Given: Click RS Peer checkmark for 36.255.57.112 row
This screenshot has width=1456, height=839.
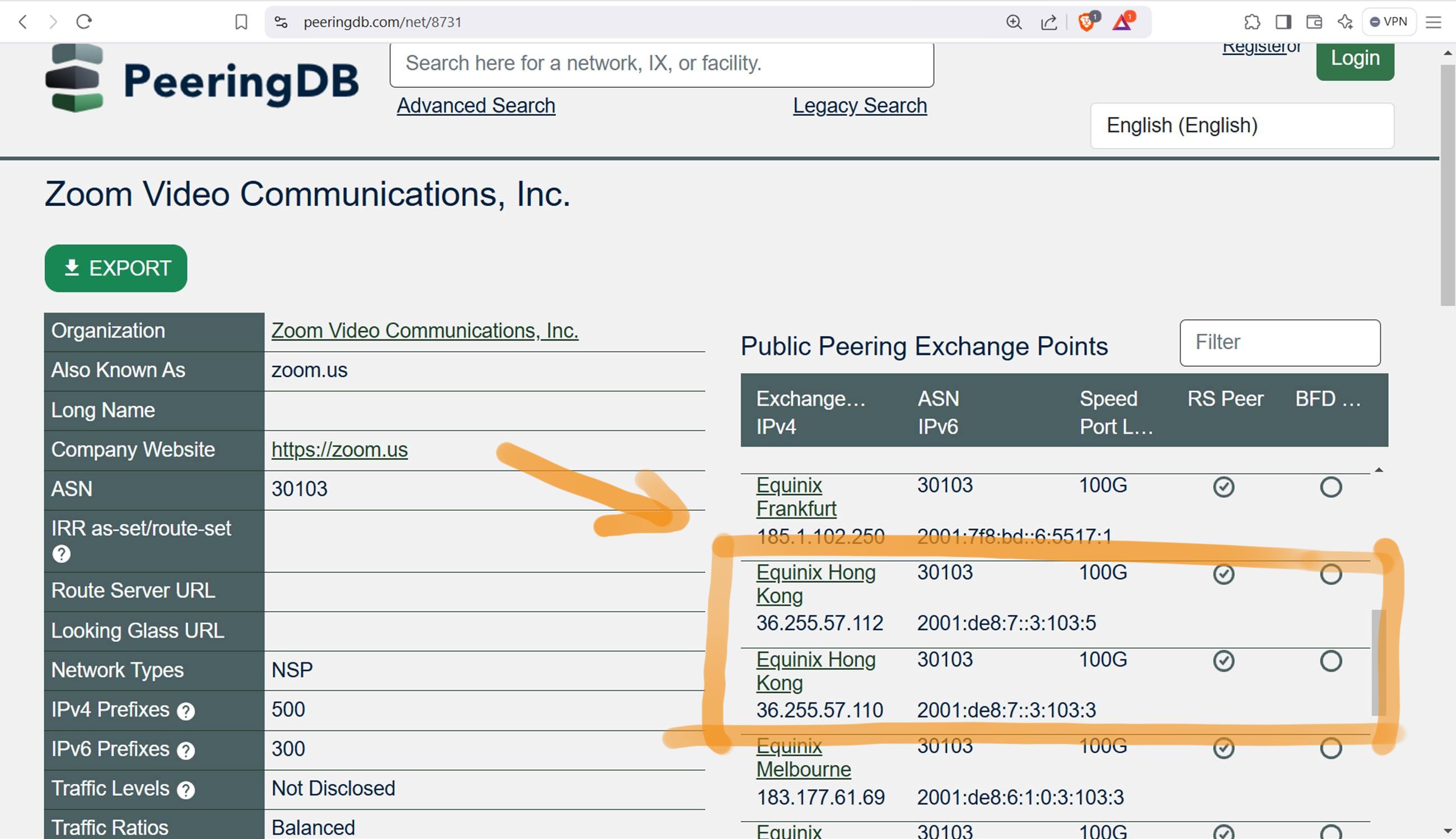Looking at the screenshot, I should click(1223, 574).
